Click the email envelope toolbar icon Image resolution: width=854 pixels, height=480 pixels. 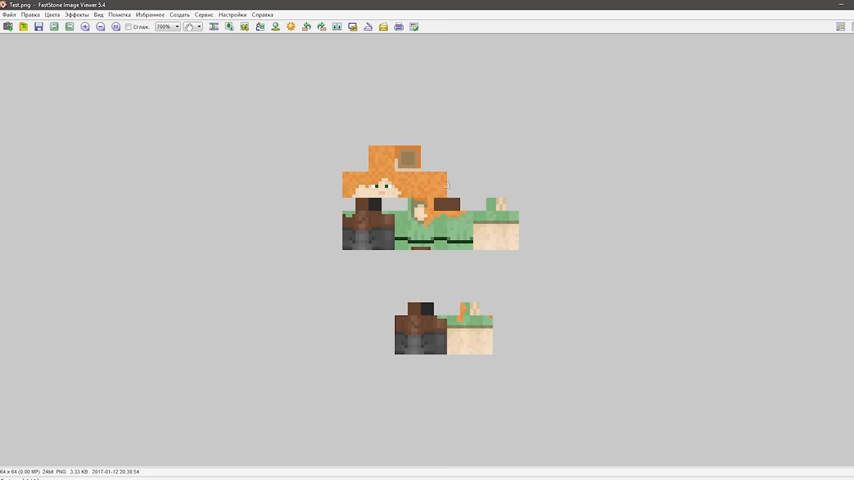(x=383, y=27)
